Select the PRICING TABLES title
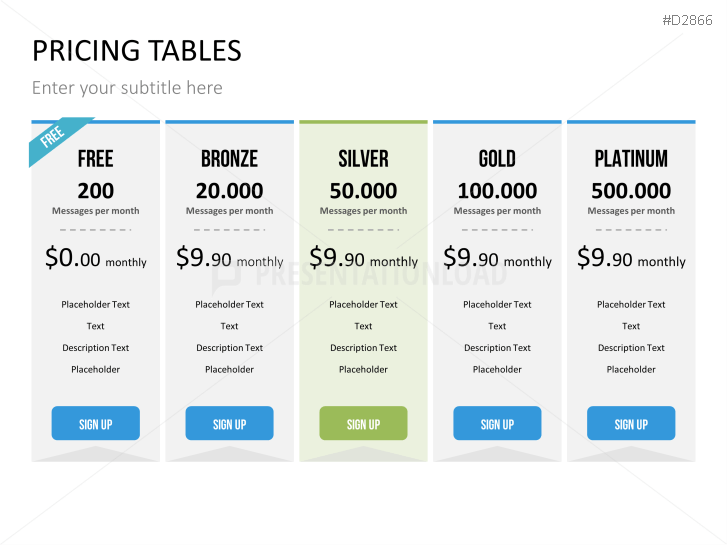 (137, 50)
